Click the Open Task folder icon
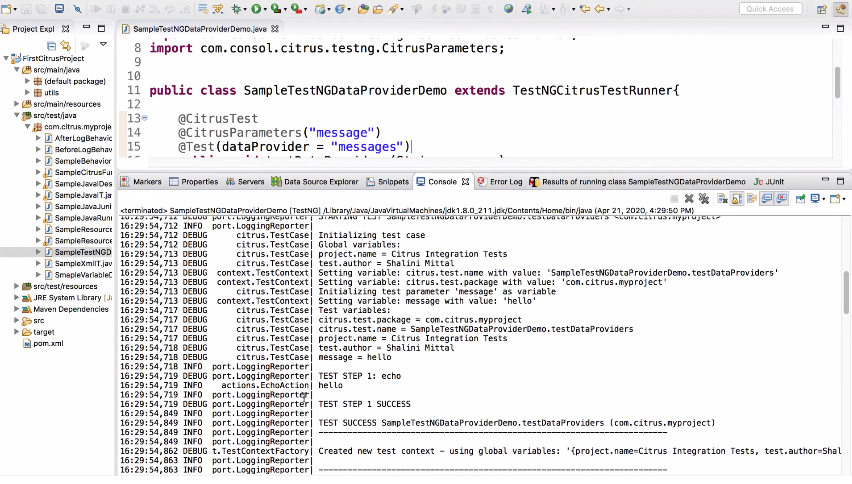852x484 pixels. (x=378, y=9)
